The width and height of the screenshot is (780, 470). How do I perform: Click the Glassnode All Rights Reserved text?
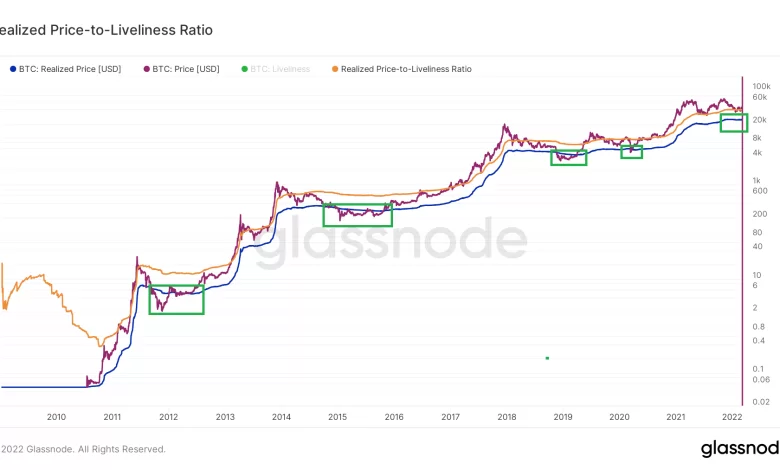83,449
